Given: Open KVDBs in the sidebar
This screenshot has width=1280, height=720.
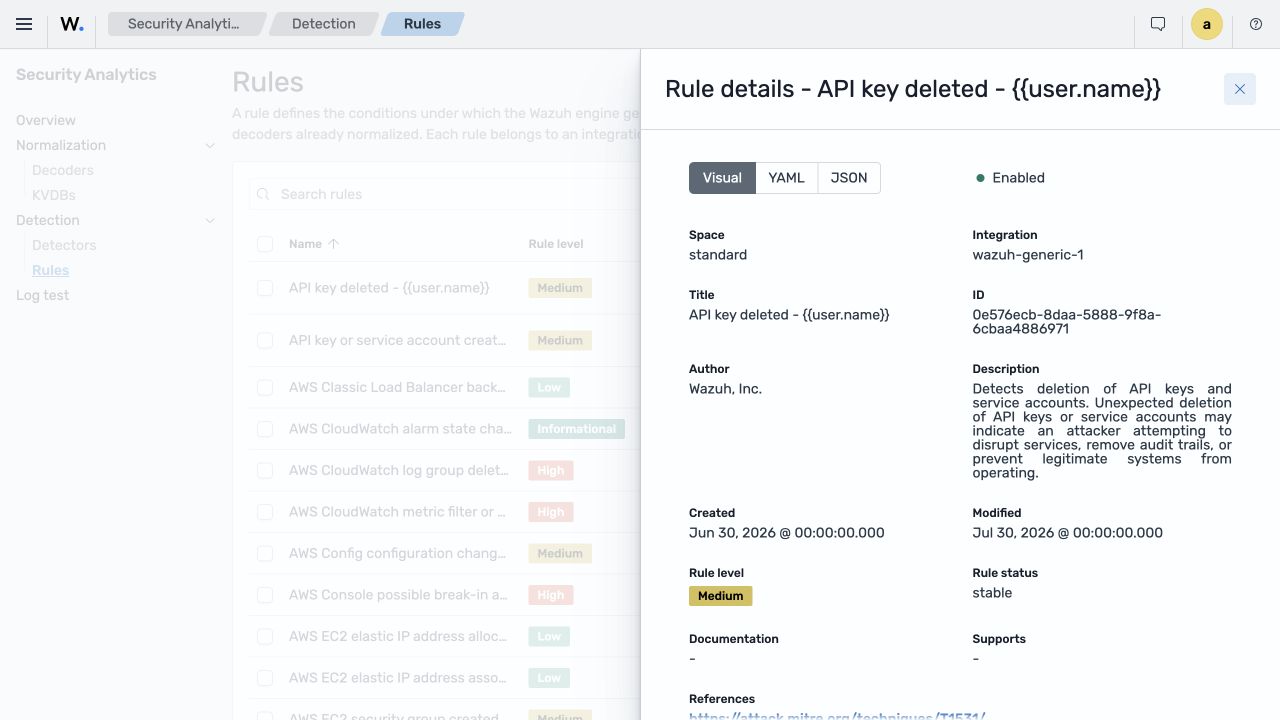Looking at the screenshot, I should (x=54, y=195).
